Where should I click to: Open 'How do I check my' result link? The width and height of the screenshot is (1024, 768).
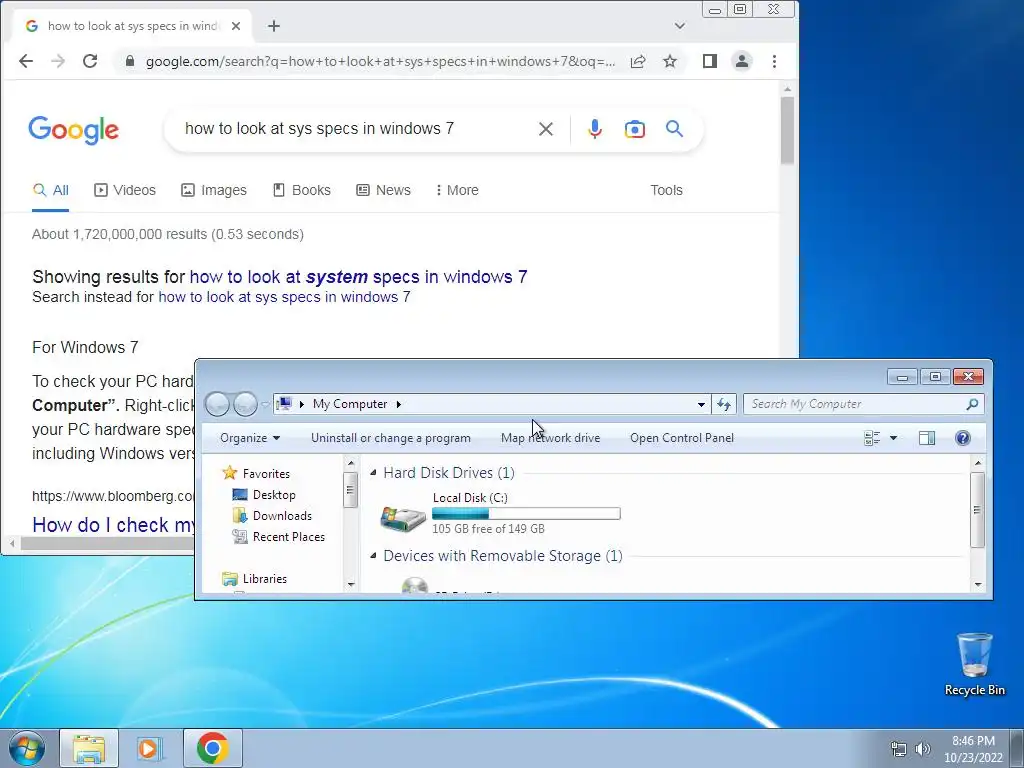pos(114,524)
